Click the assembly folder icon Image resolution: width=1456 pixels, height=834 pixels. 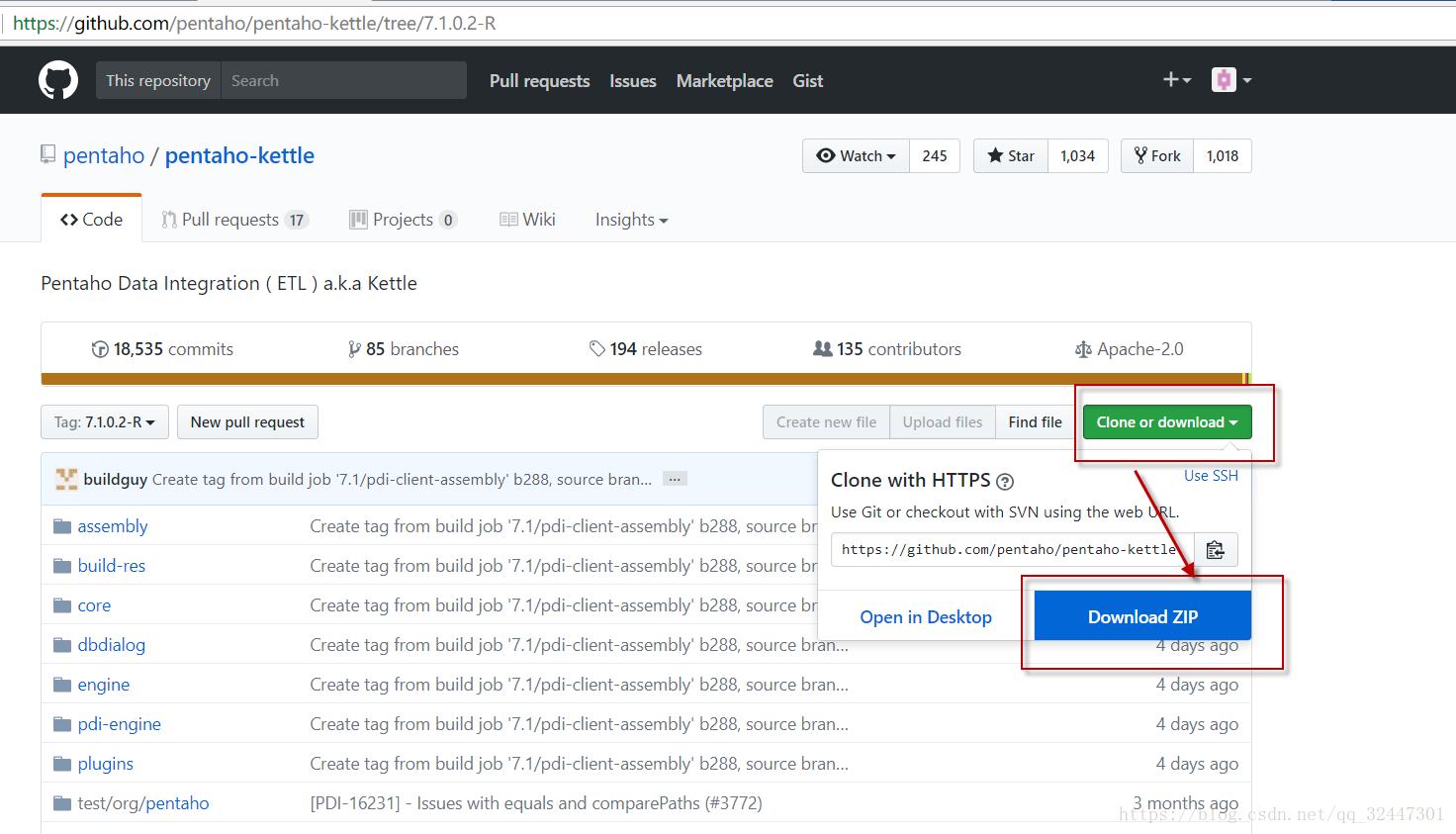[62, 526]
